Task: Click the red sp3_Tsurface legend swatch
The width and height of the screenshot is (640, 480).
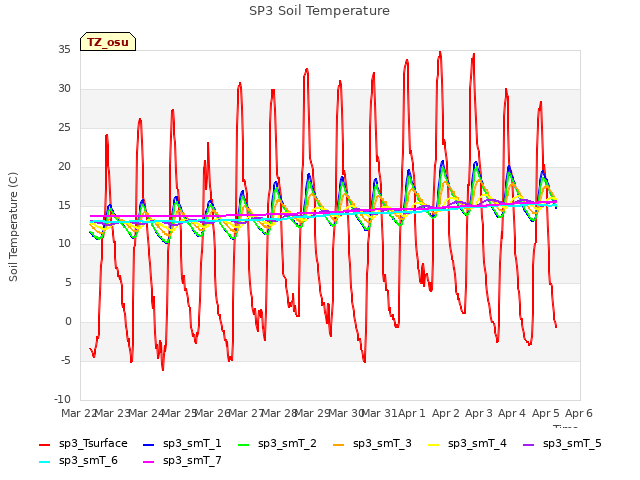Action: (44, 444)
